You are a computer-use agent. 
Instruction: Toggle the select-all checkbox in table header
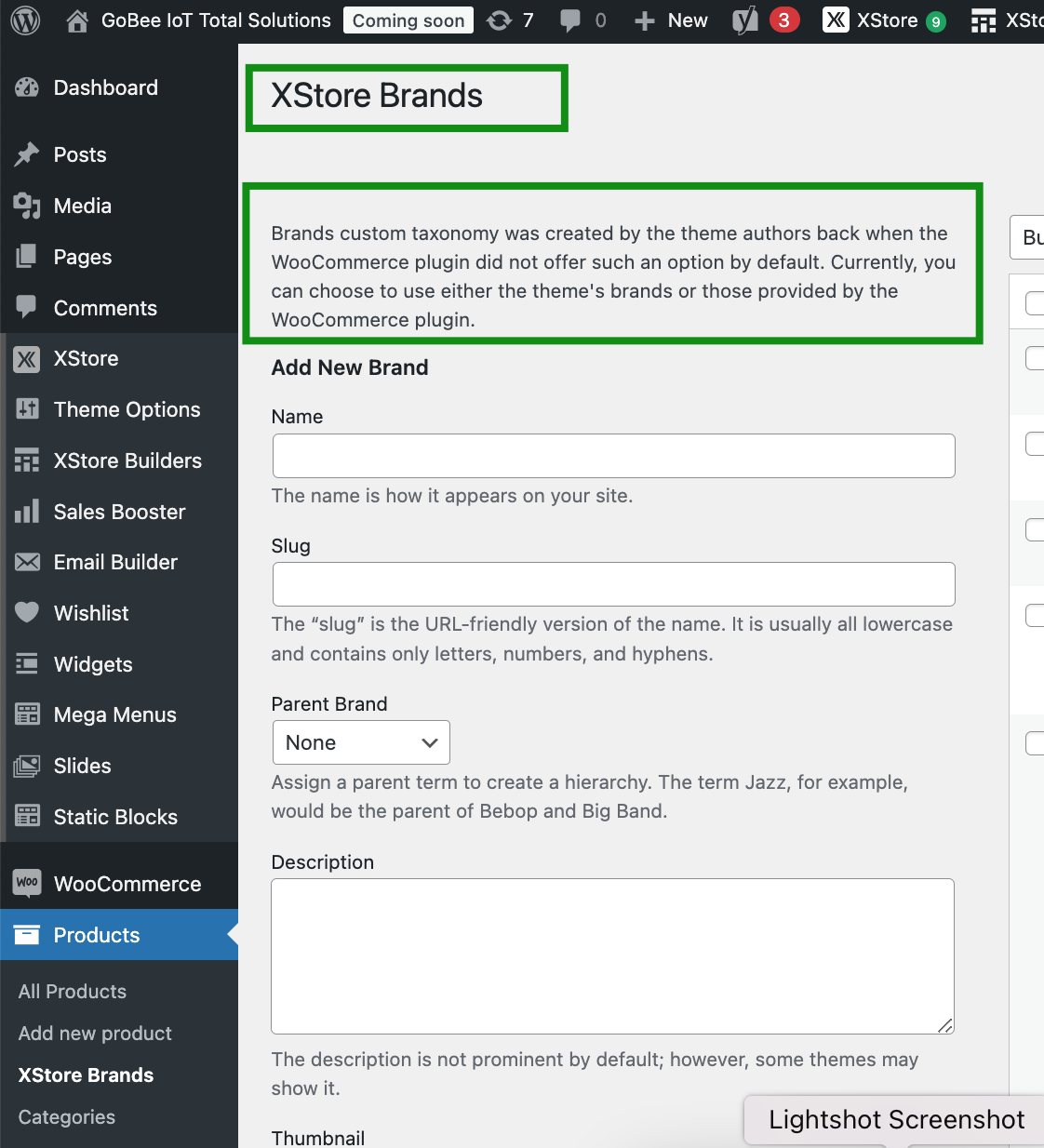1035,302
